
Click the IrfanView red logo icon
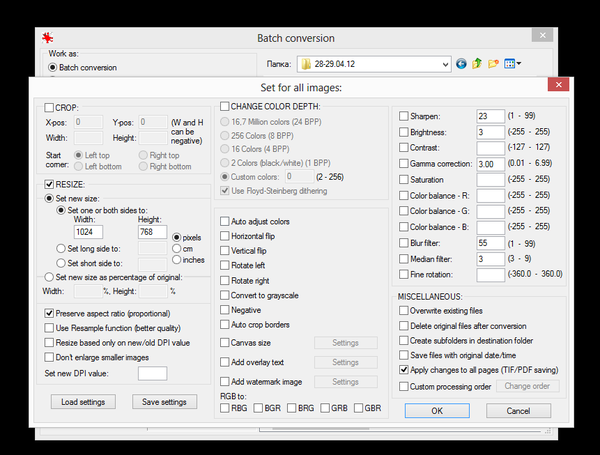click(x=47, y=38)
